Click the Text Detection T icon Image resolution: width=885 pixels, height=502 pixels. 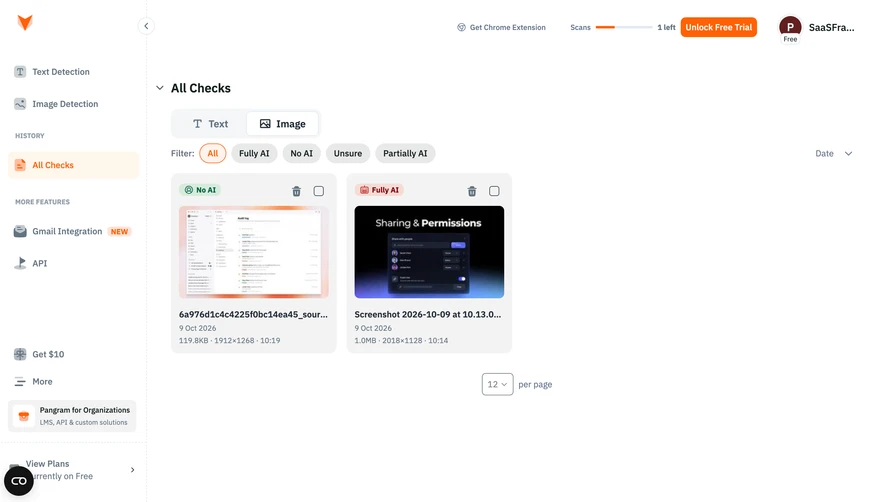[x=20, y=72]
